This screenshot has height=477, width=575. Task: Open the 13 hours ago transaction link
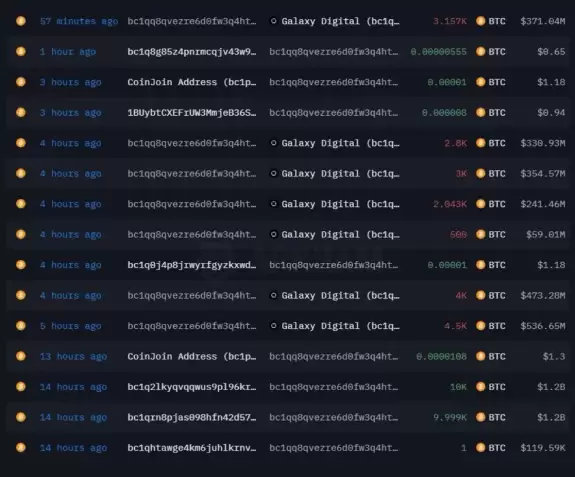tap(73, 356)
